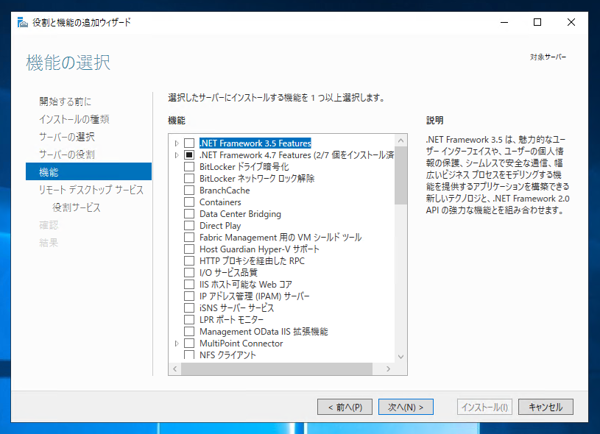Go to サーバーの役割 step
This screenshot has width=600, height=434.
click(x=67, y=154)
